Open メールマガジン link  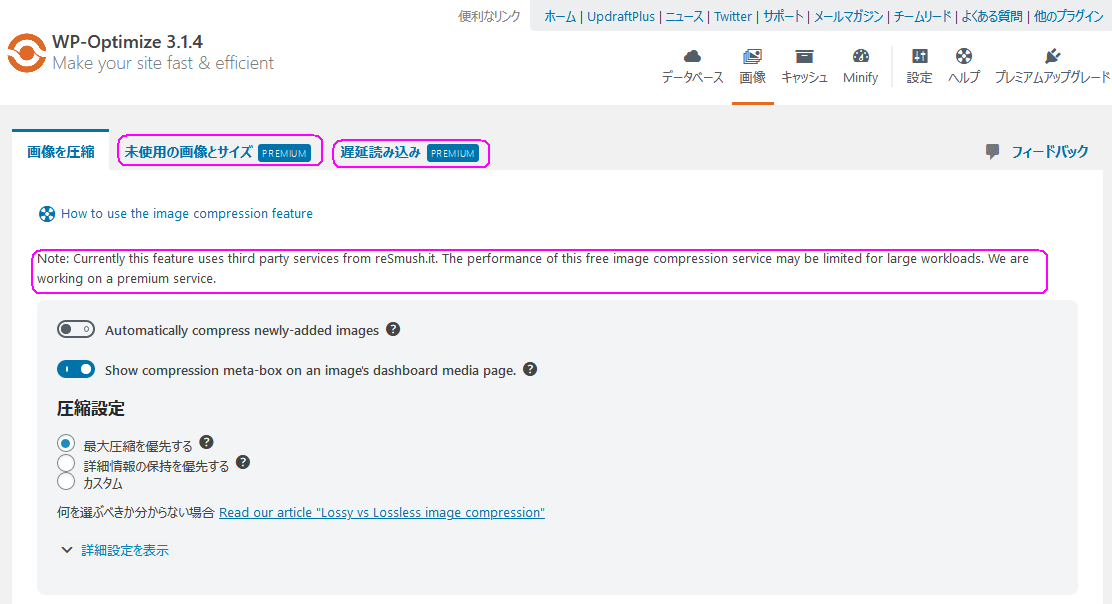848,16
